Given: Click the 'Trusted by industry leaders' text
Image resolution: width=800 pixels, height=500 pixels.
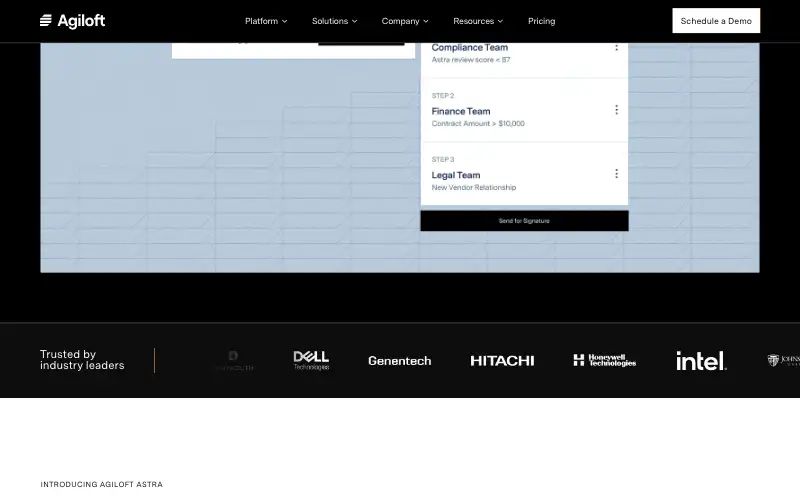Looking at the screenshot, I should [x=82, y=360].
